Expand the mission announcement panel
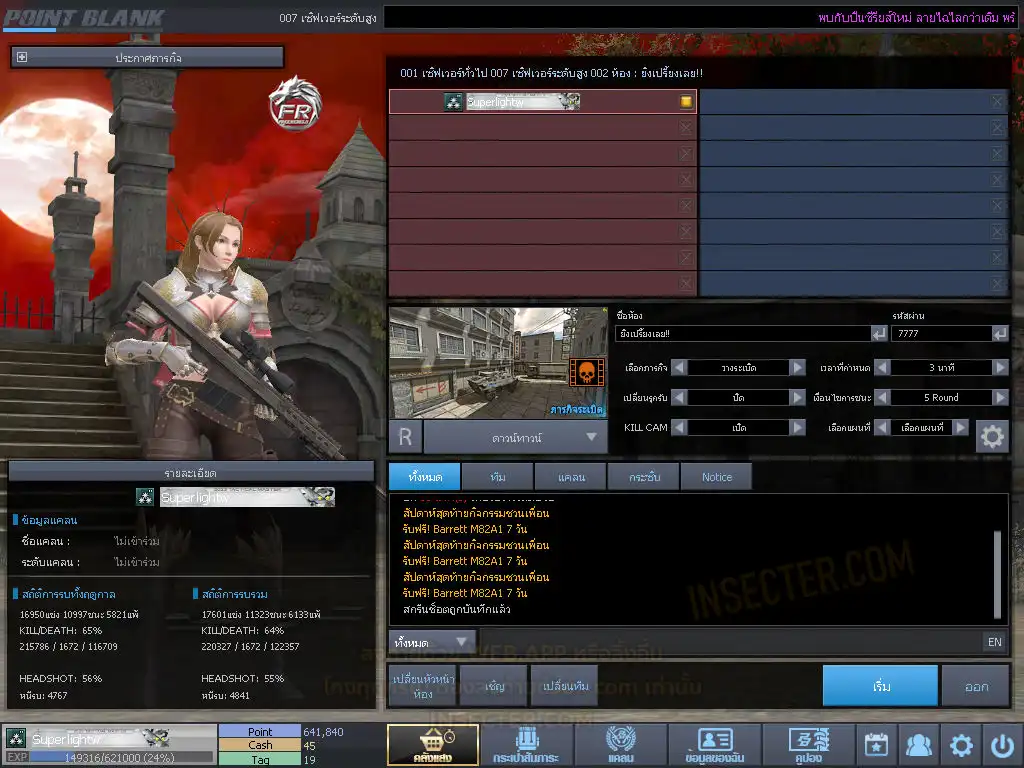 coord(22,58)
